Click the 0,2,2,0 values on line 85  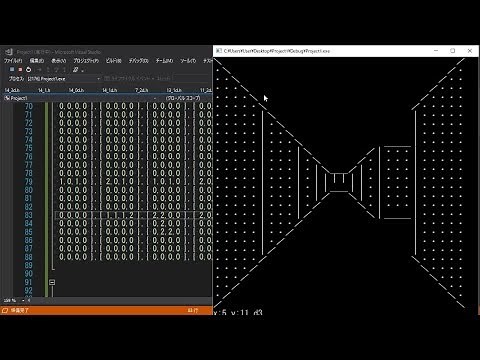click(166, 232)
